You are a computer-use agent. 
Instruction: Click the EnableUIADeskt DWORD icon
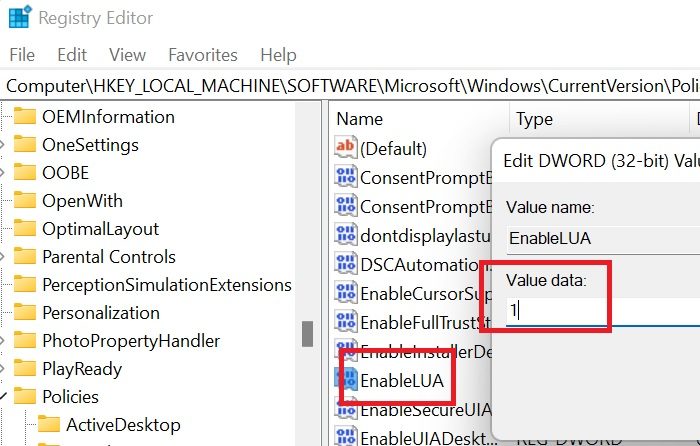tap(346, 437)
